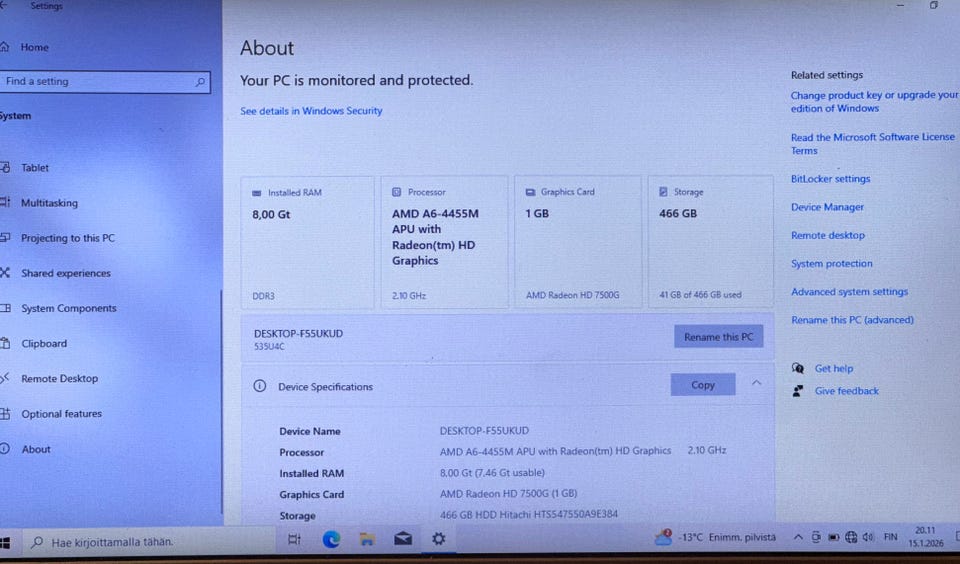960x564 pixels.
Task: Click the Get help chat icon
Action: pos(798,368)
